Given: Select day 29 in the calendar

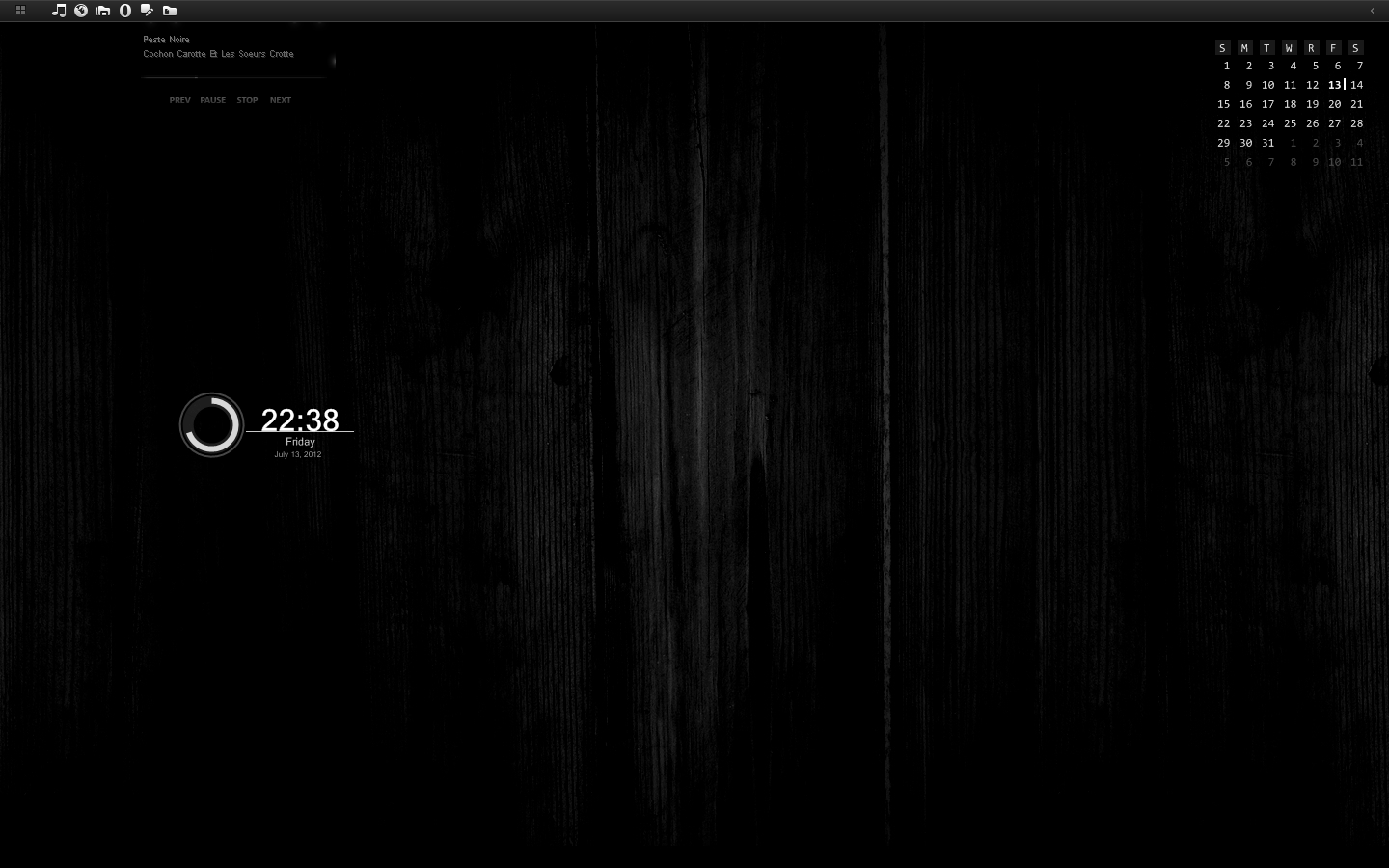Looking at the screenshot, I should point(1224,143).
